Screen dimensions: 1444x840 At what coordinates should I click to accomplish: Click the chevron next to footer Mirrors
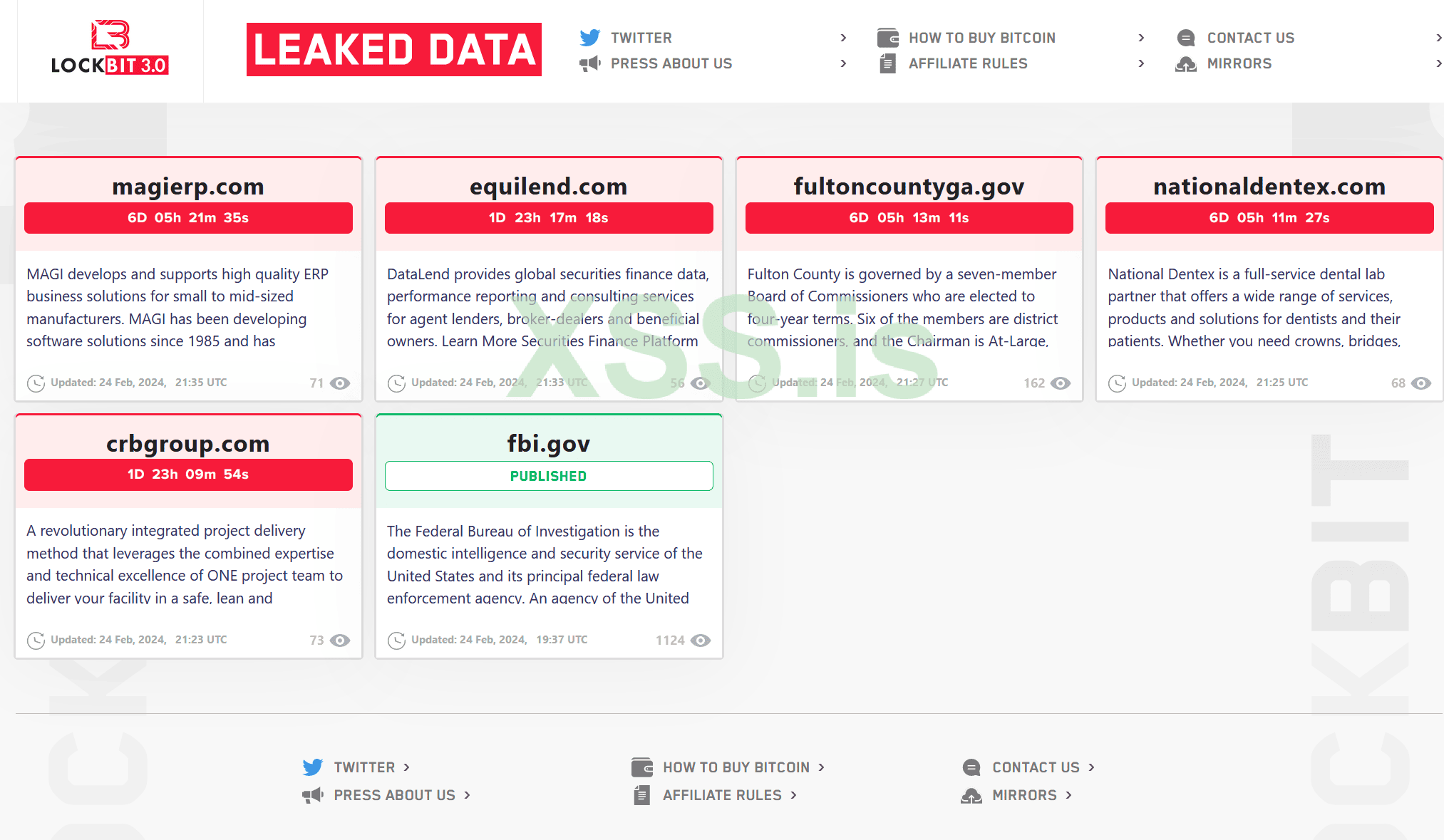pos(1068,795)
